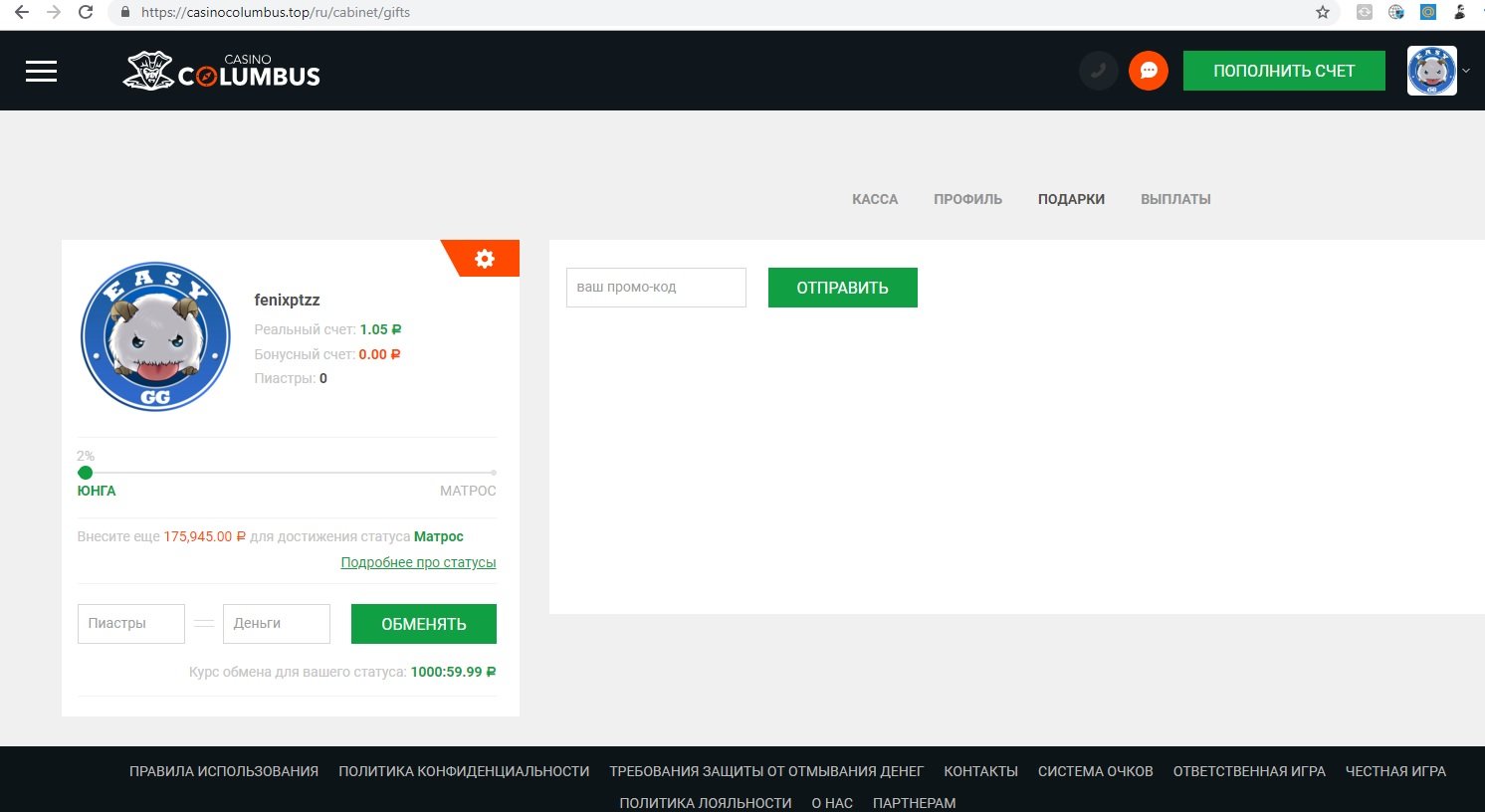1485x812 pixels.
Task: Open the hamburger navigation menu
Action: [41, 71]
